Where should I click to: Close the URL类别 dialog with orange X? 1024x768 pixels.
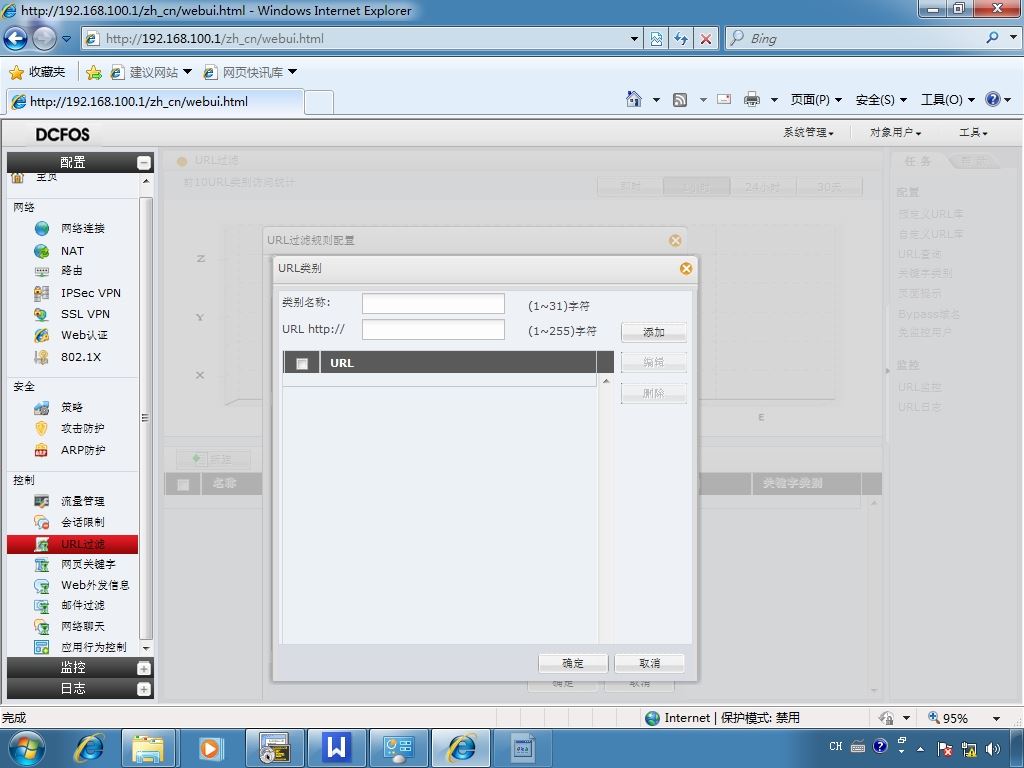[686, 268]
